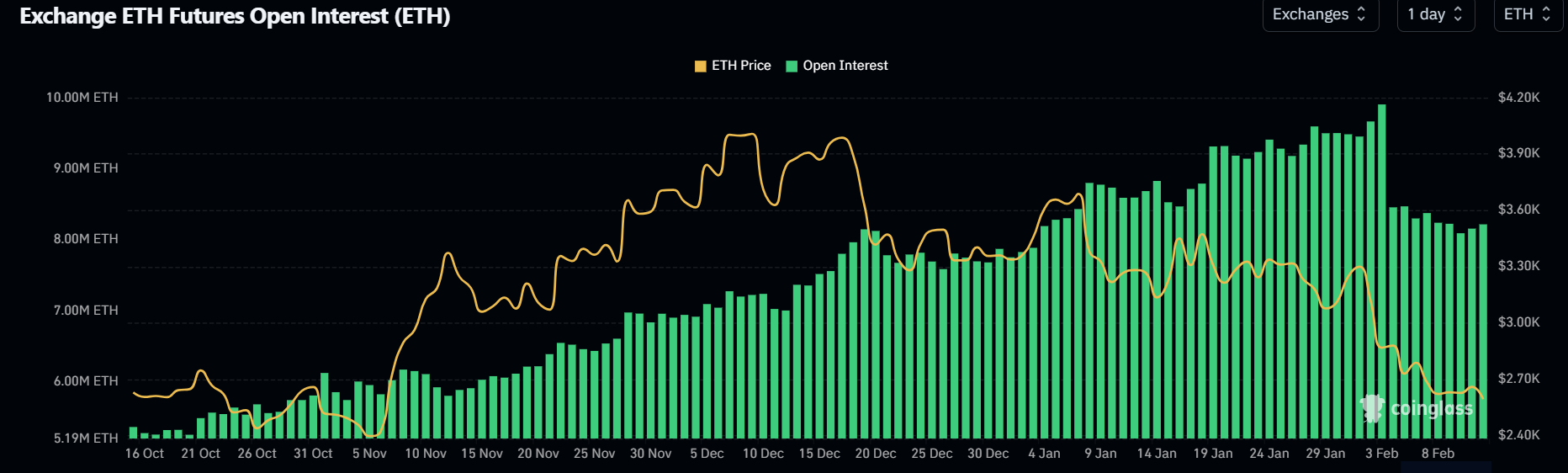This screenshot has width=1568, height=473.
Task: Click the 8.00M ETH axis label
Action: (86, 239)
